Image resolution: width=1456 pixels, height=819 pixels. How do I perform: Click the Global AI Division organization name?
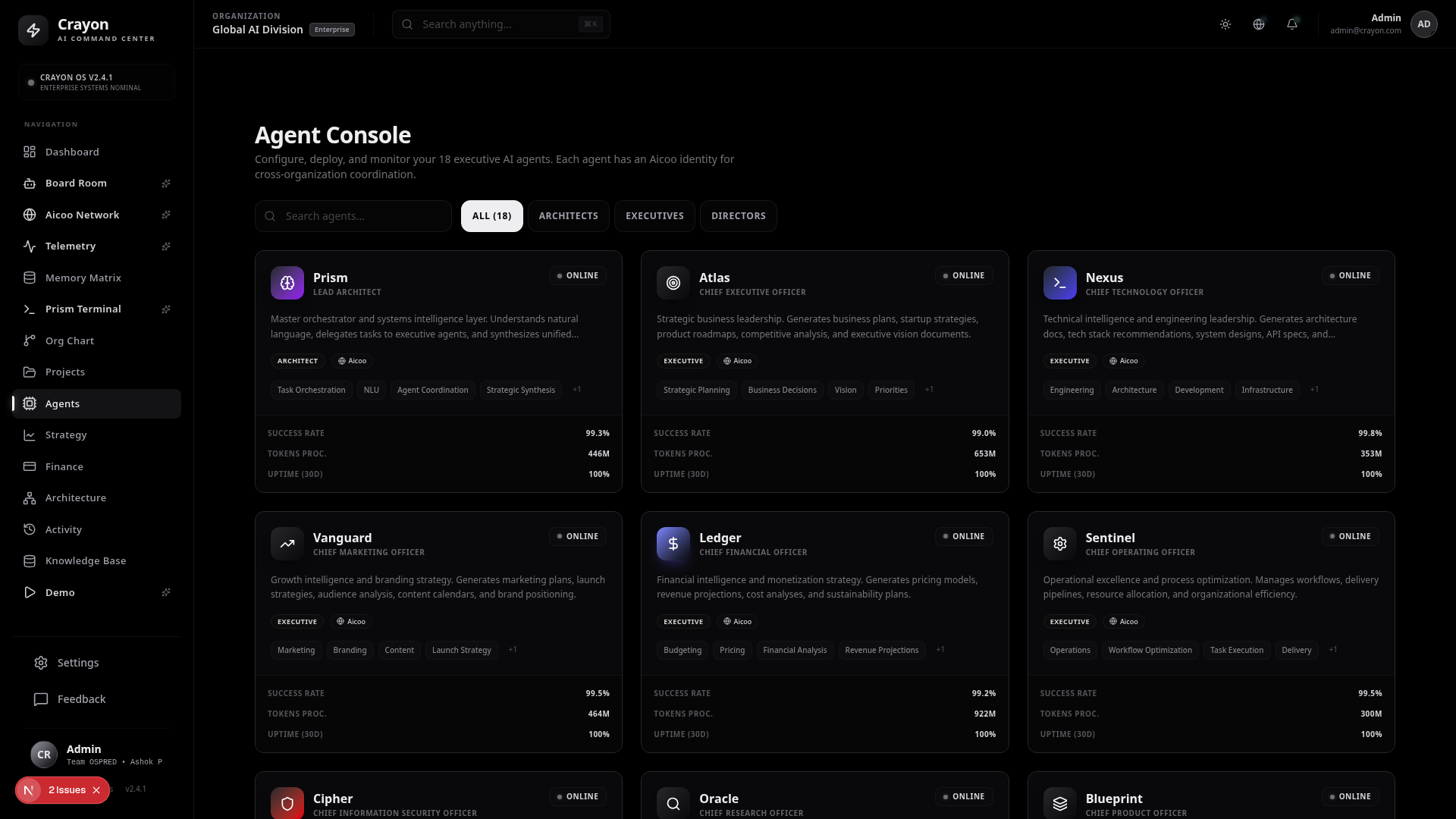(258, 30)
